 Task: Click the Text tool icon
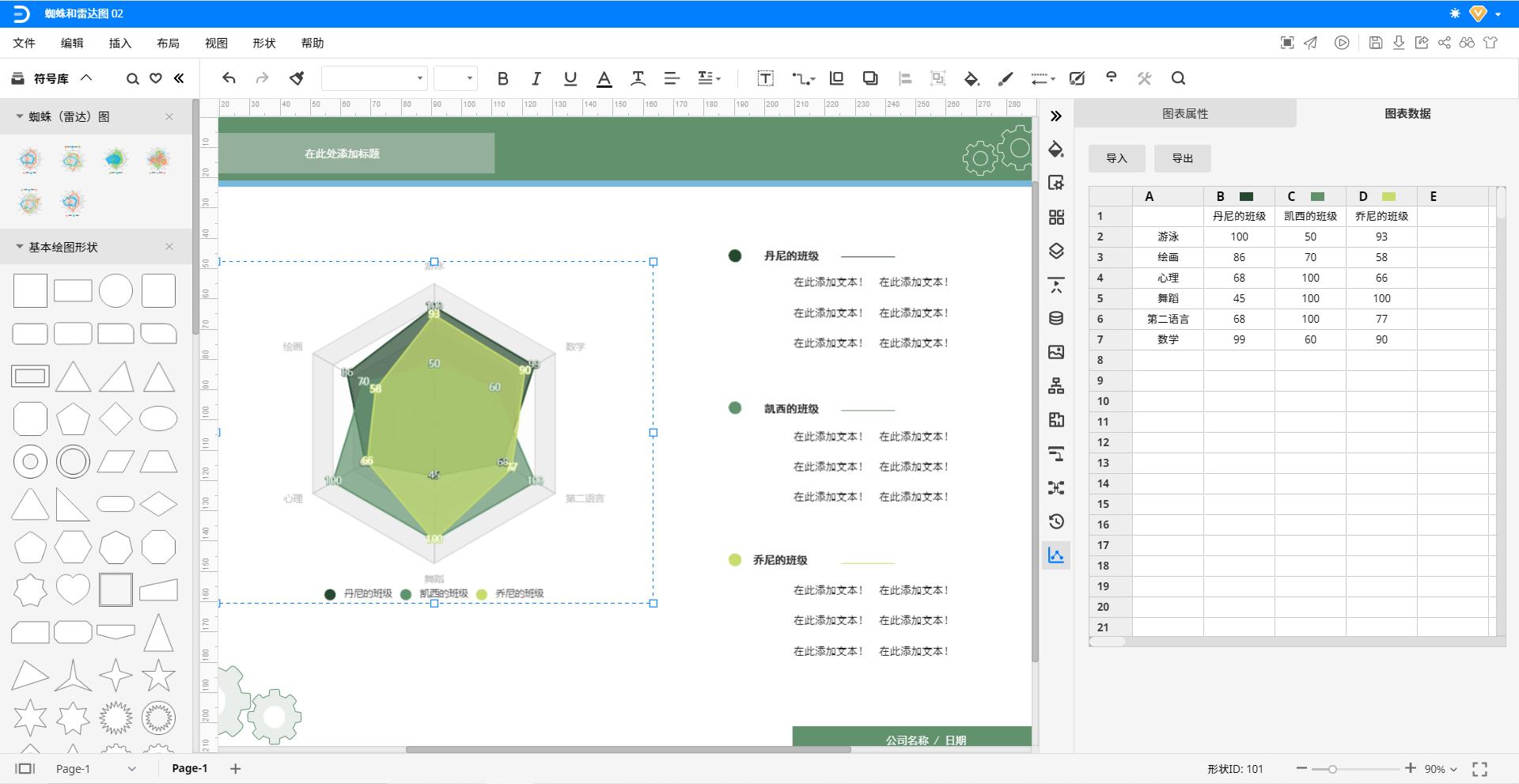(x=765, y=78)
